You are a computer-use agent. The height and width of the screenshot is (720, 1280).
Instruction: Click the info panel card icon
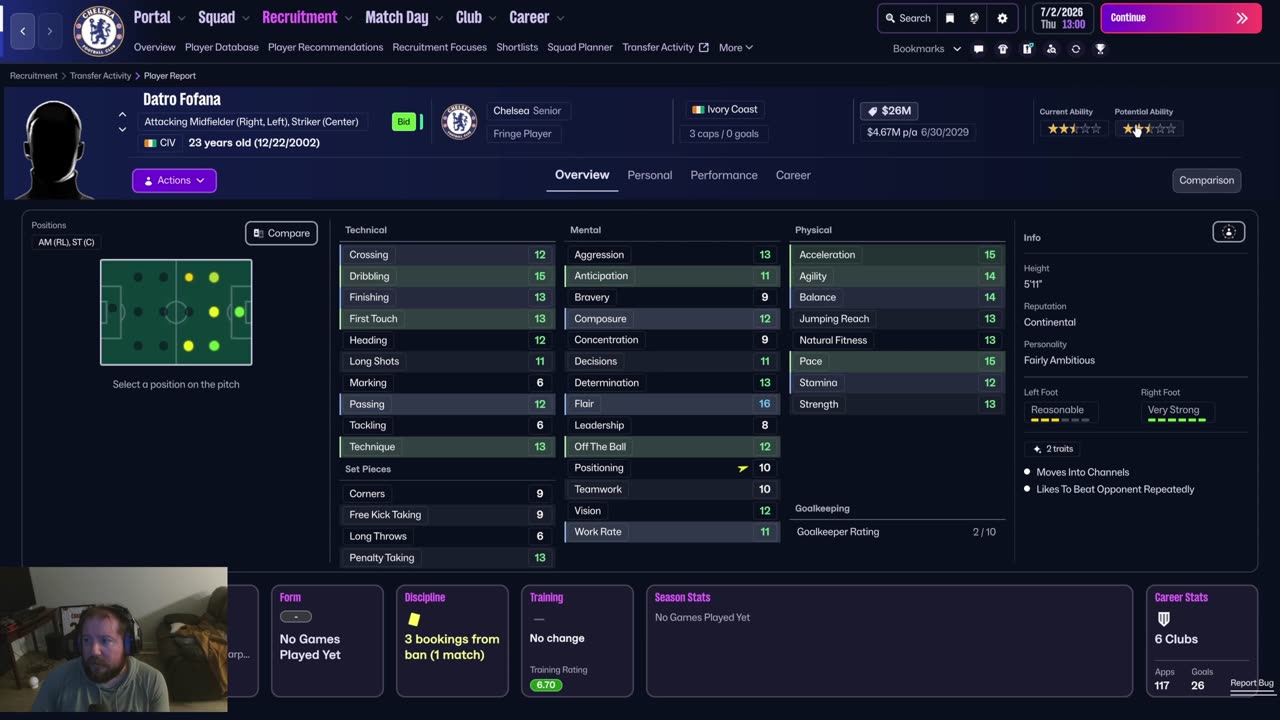pos(1229,232)
